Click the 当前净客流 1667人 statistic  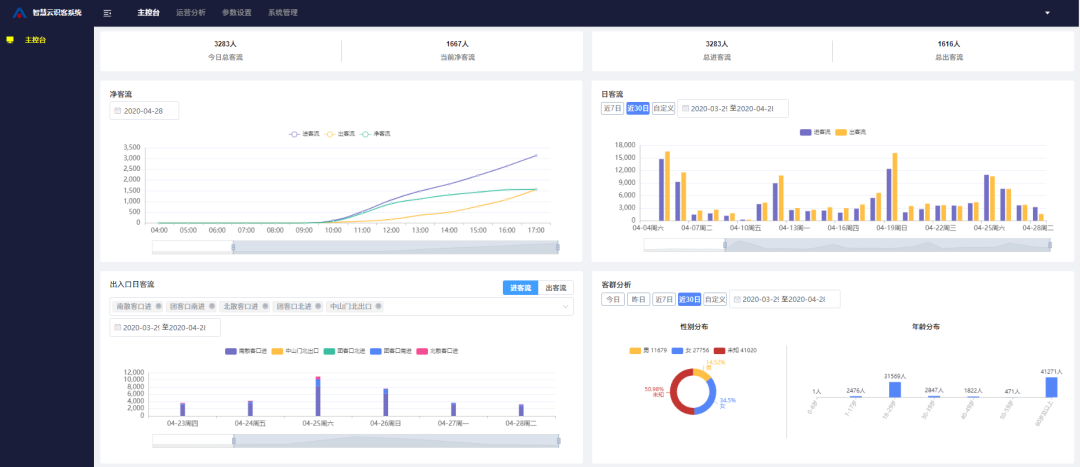pyautogui.click(x=457, y=50)
